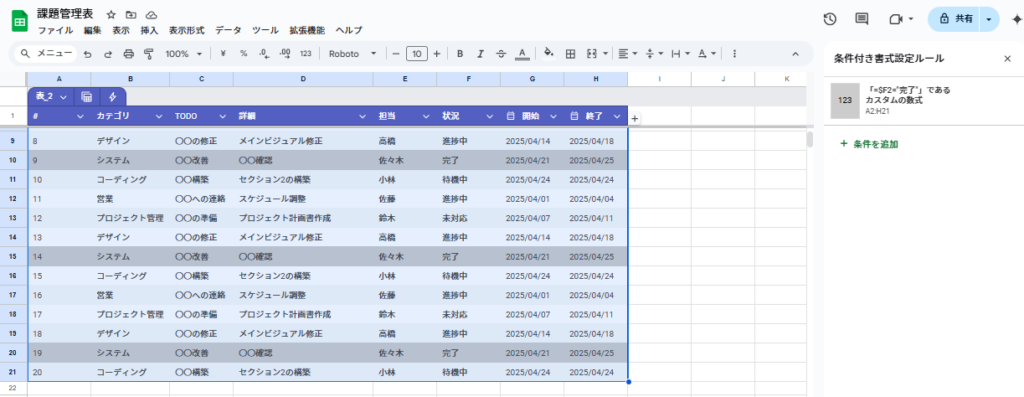Toggle italic formatting

click(x=481, y=54)
